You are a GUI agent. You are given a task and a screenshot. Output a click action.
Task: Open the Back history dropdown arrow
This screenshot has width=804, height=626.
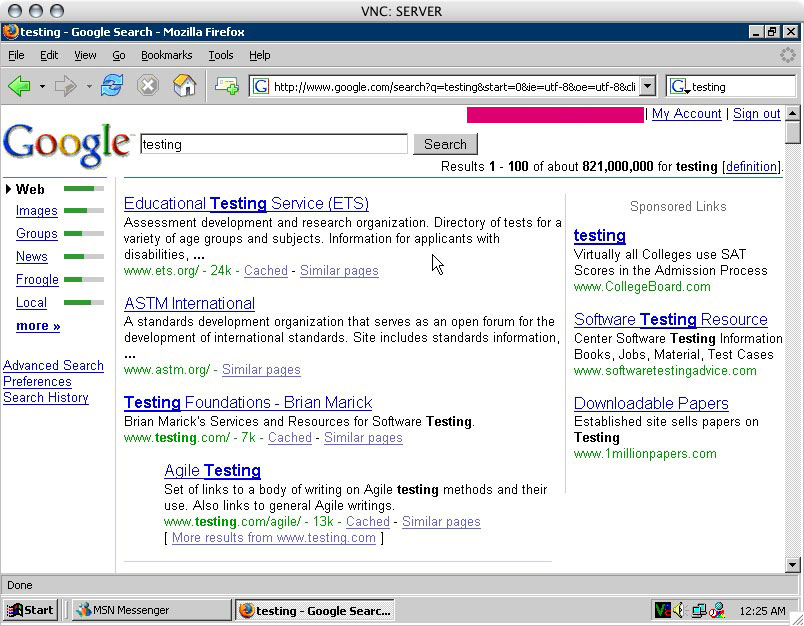(42, 86)
